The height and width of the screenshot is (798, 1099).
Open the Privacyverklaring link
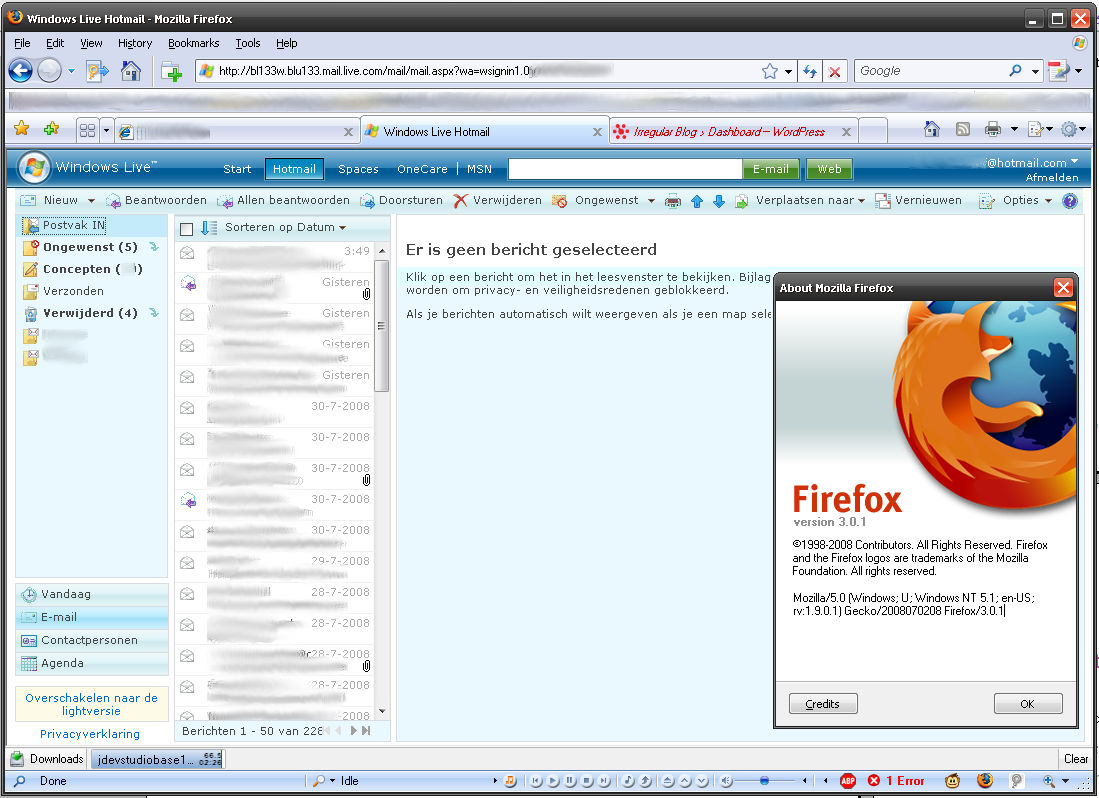(x=90, y=734)
